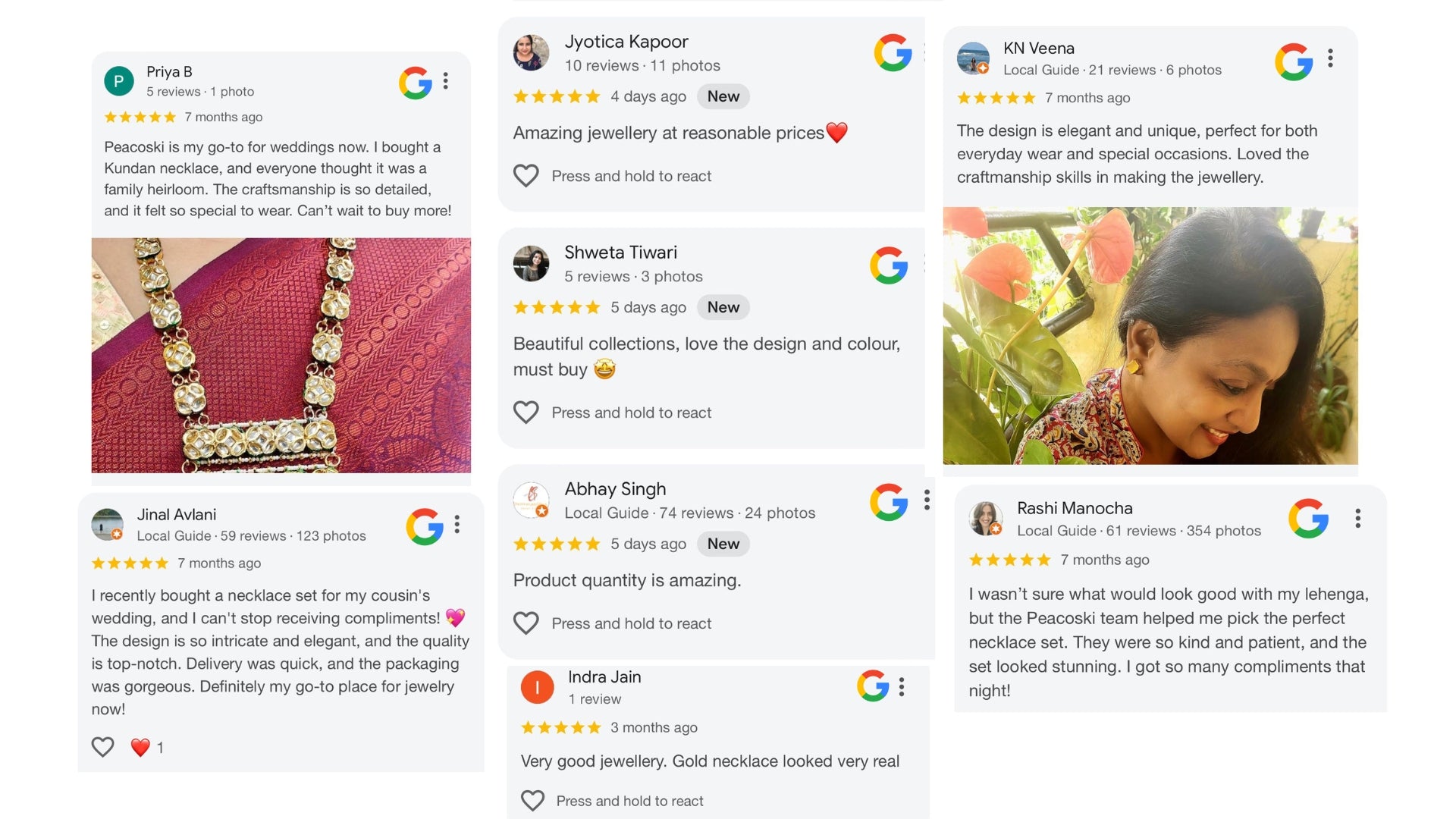Expand options menu for Rashi Manocha's review
The image size is (1456, 819).
(x=1357, y=518)
